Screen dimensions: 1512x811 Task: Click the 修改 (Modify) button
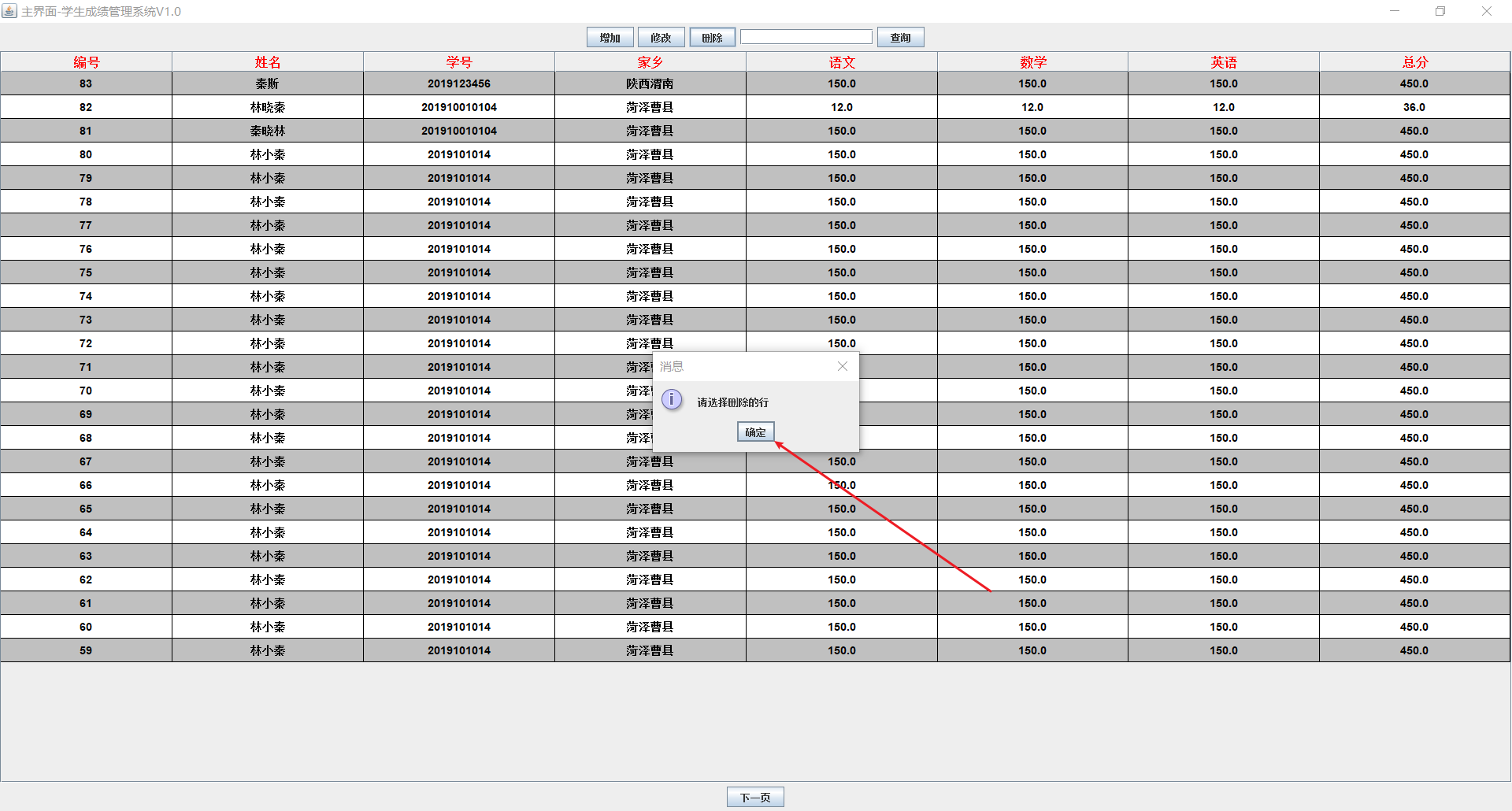point(661,38)
